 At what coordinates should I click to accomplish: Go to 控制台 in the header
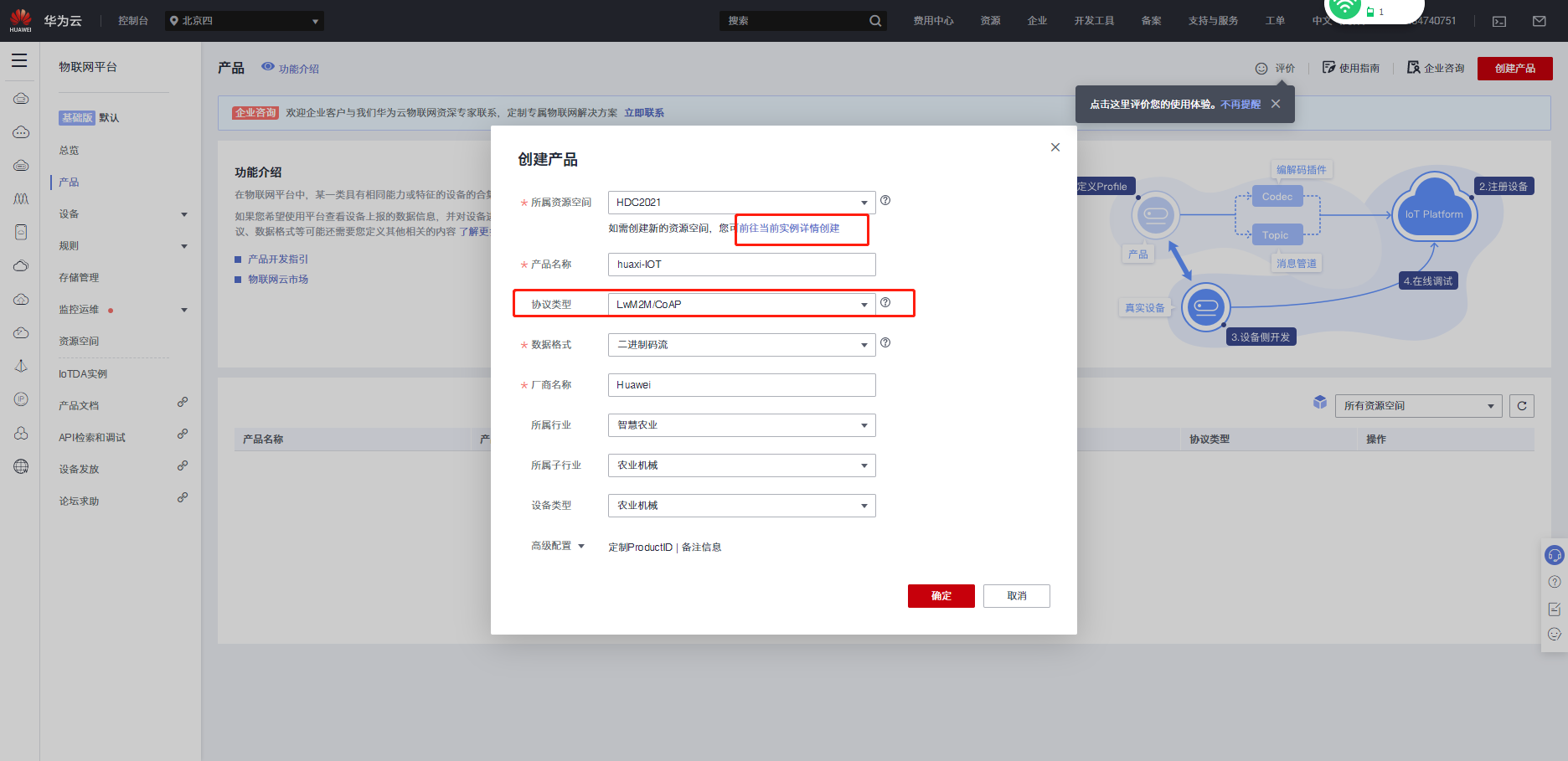[133, 21]
